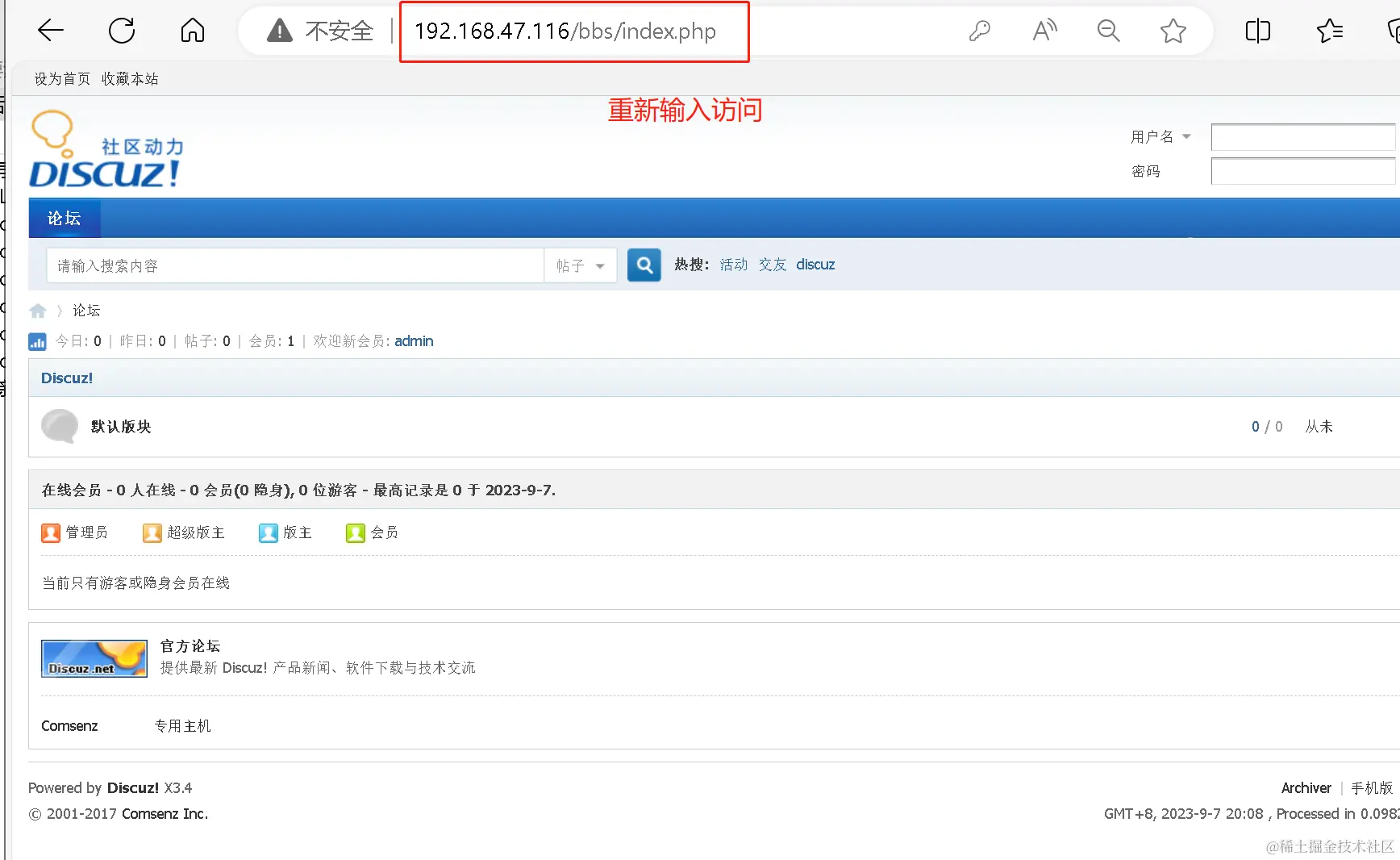Open the 专用主机 link
This screenshot has height=860, width=1400.
point(183,726)
